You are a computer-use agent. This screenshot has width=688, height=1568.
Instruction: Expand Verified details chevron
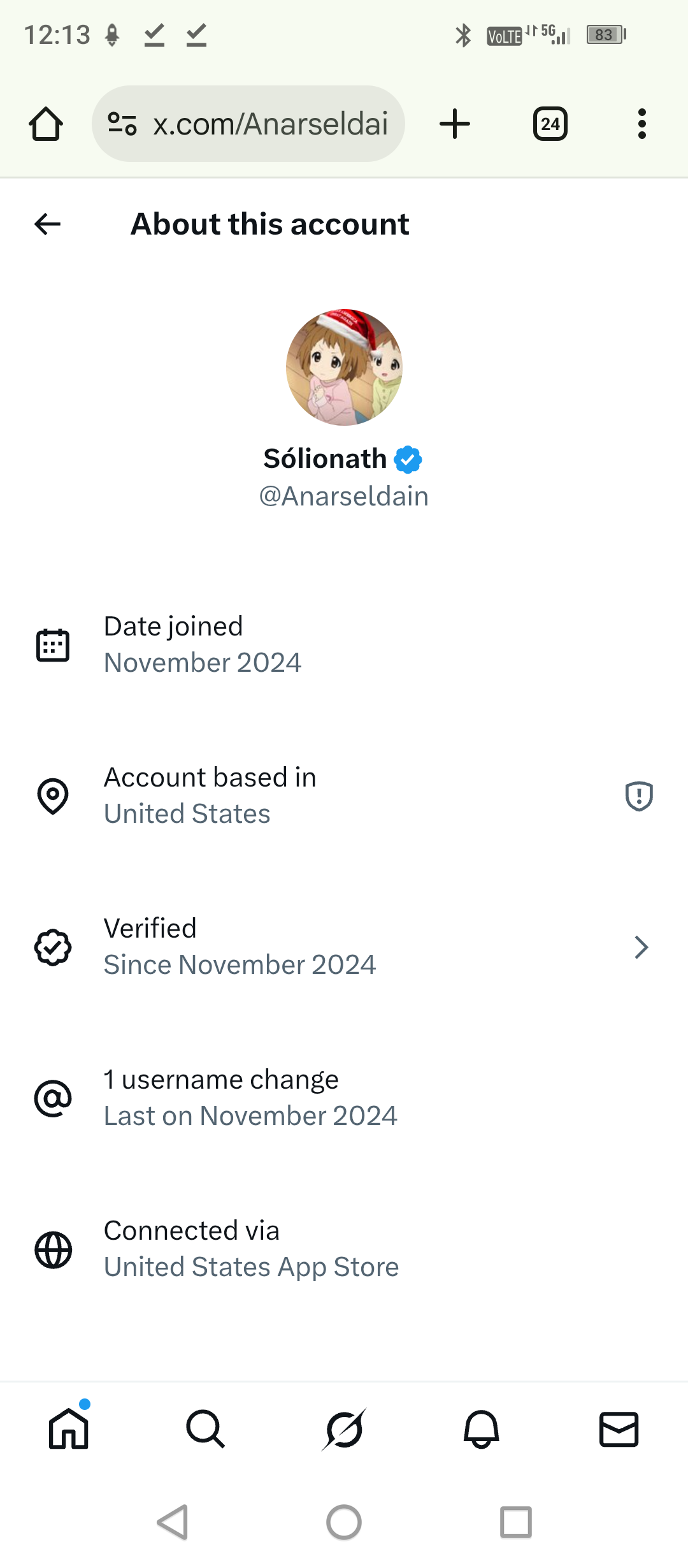point(641,947)
